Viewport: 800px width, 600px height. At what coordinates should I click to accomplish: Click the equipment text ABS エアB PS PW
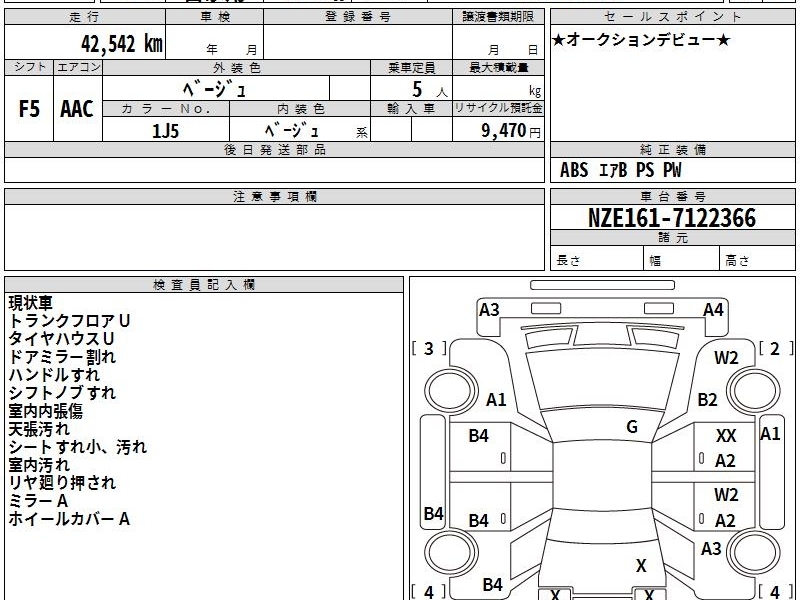click(x=620, y=170)
